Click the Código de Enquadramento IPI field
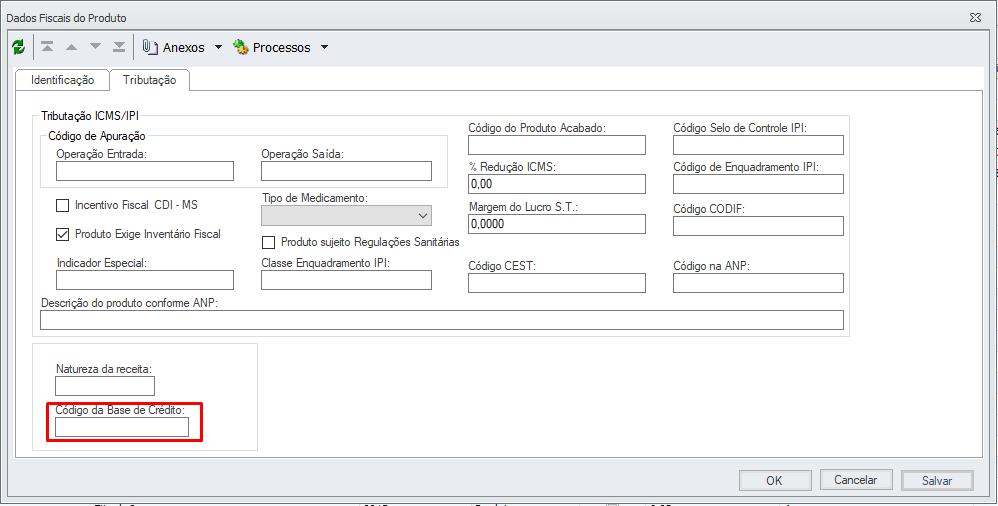Image resolution: width=998 pixels, height=506 pixels. tap(759, 184)
